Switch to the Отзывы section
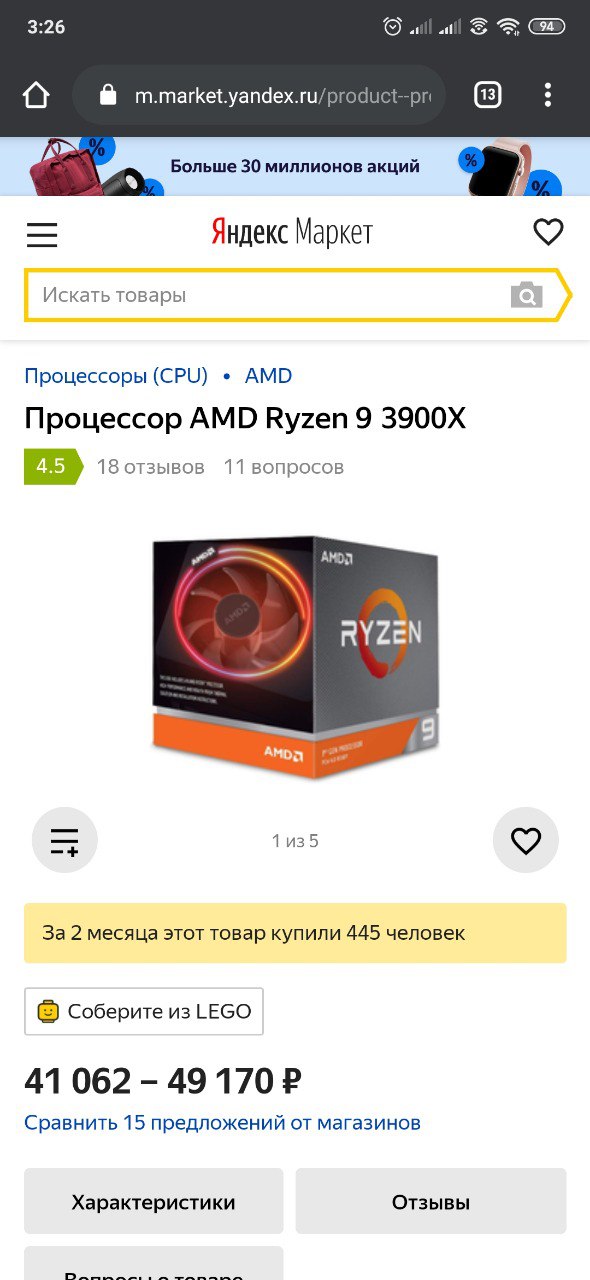The width and height of the screenshot is (590, 1280). pos(431,1202)
